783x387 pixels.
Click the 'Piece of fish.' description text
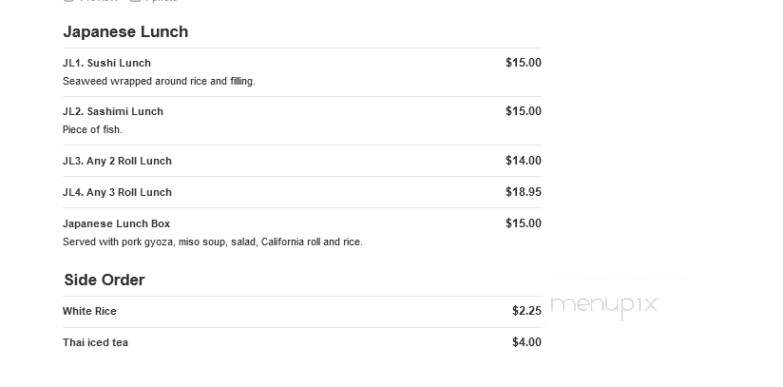[92, 130]
